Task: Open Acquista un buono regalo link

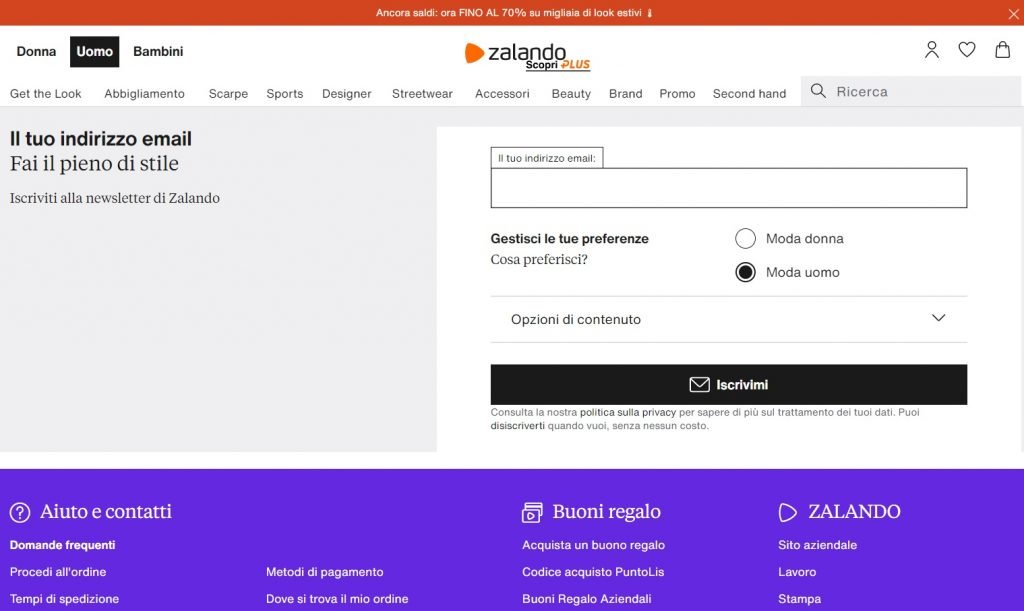Action: pyautogui.click(x=594, y=545)
